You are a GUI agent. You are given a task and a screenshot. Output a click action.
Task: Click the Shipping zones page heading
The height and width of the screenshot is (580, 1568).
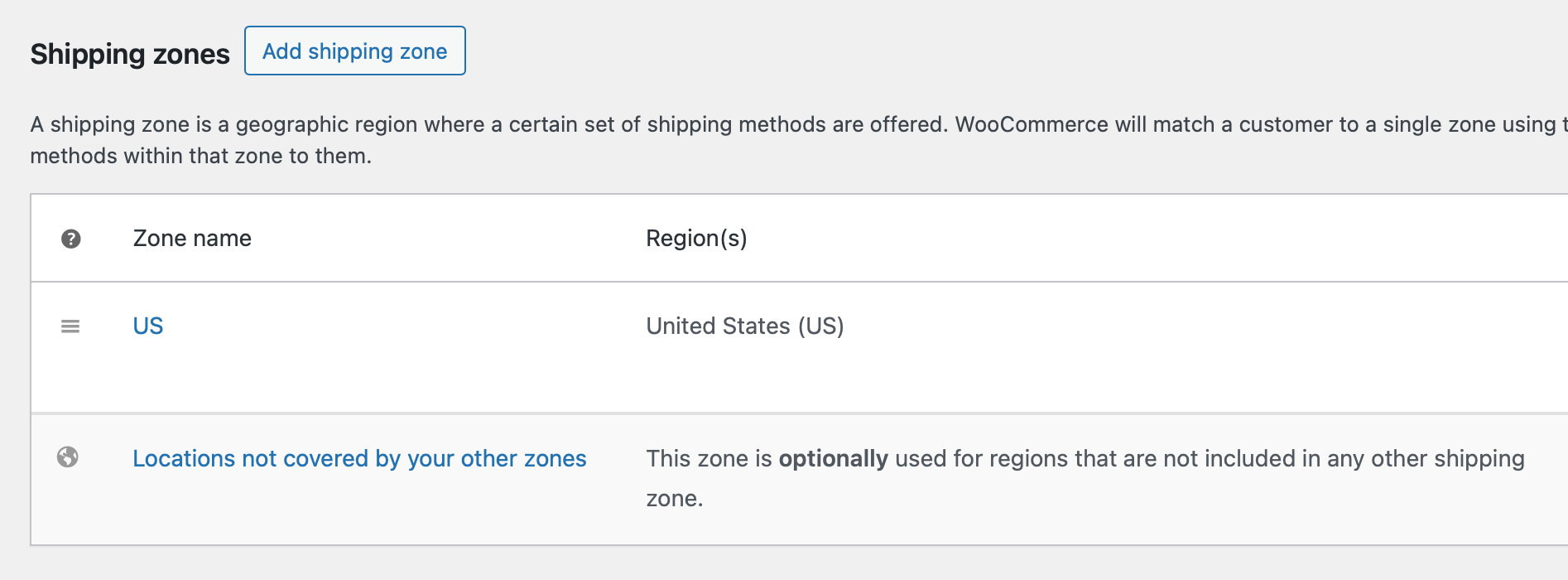point(129,53)
